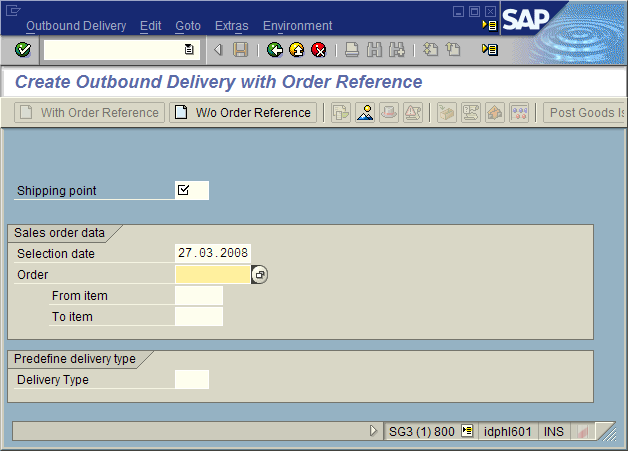
Task: Open the Edit menu
Action: tap(151, 26)
